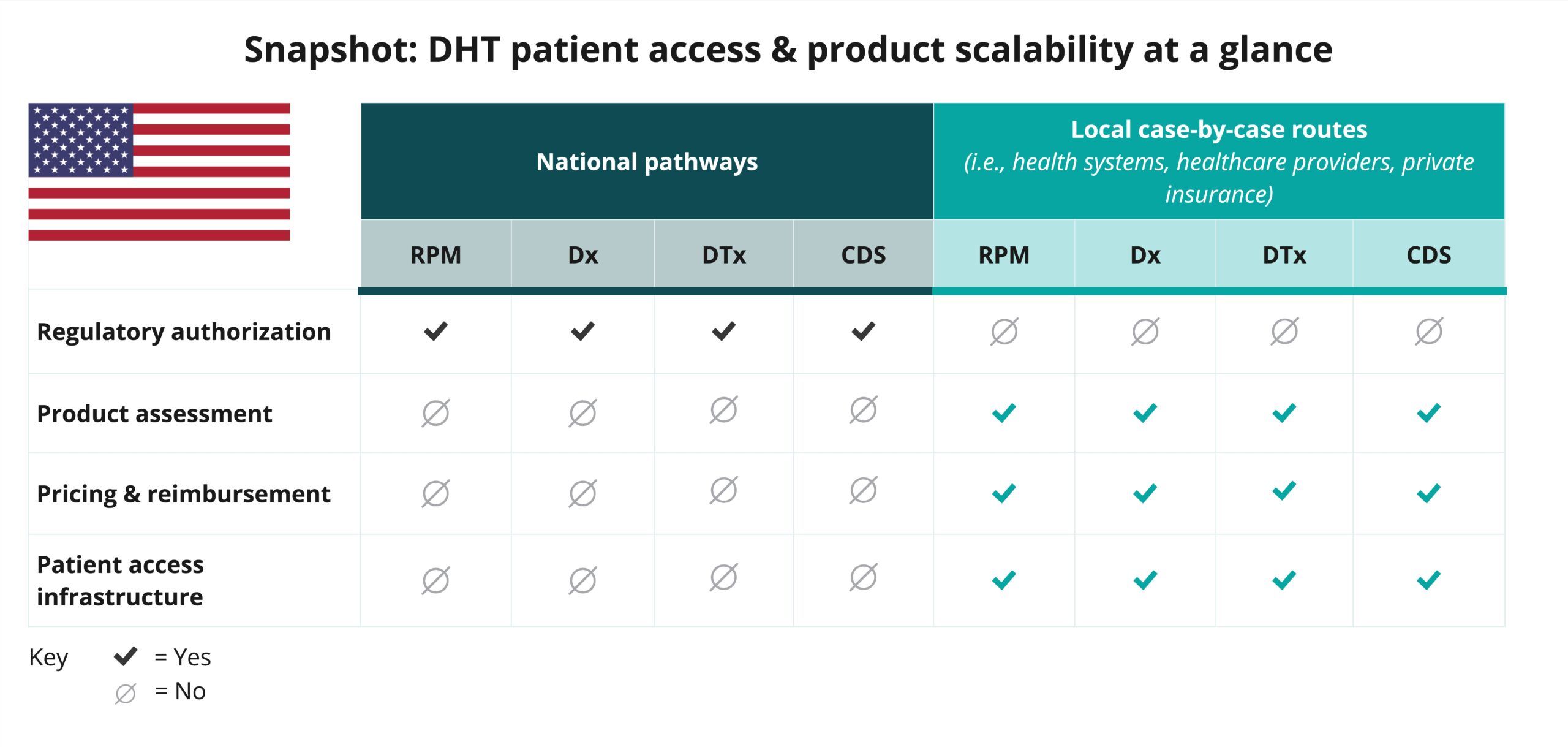The image size is (1568, 747).
Task: Click the National pathways header
Action: tap(647, 162)
